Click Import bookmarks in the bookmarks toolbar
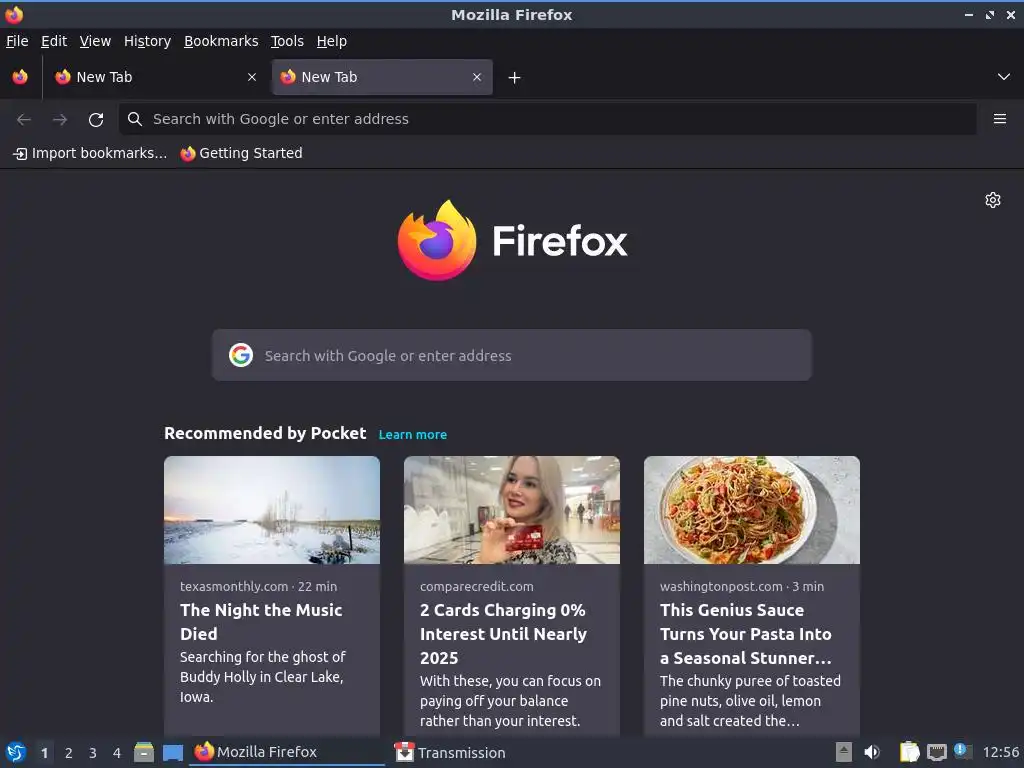The image size is (1024, 768). point(90,153)
